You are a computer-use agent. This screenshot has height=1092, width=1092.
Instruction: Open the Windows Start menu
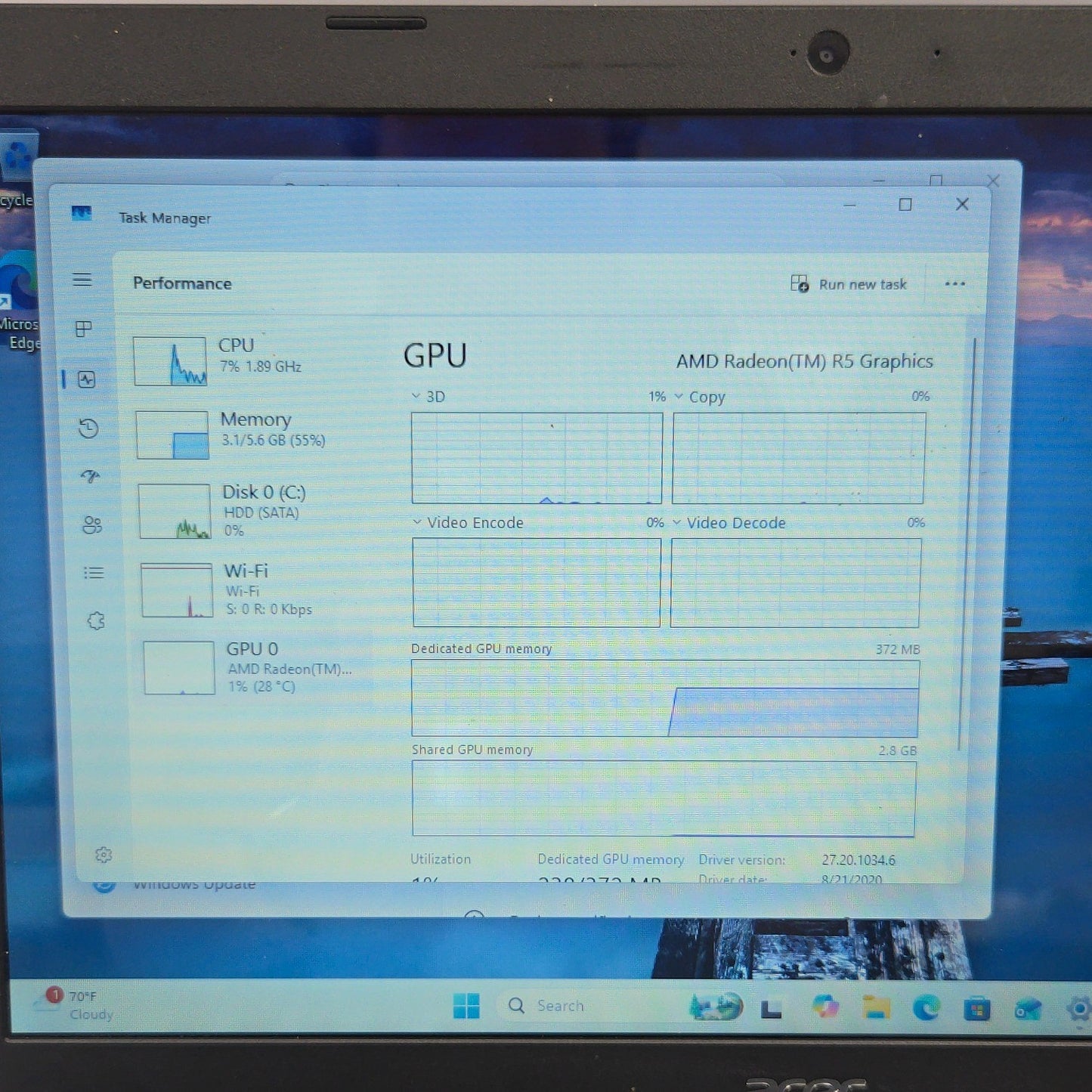click(466, 1006)
